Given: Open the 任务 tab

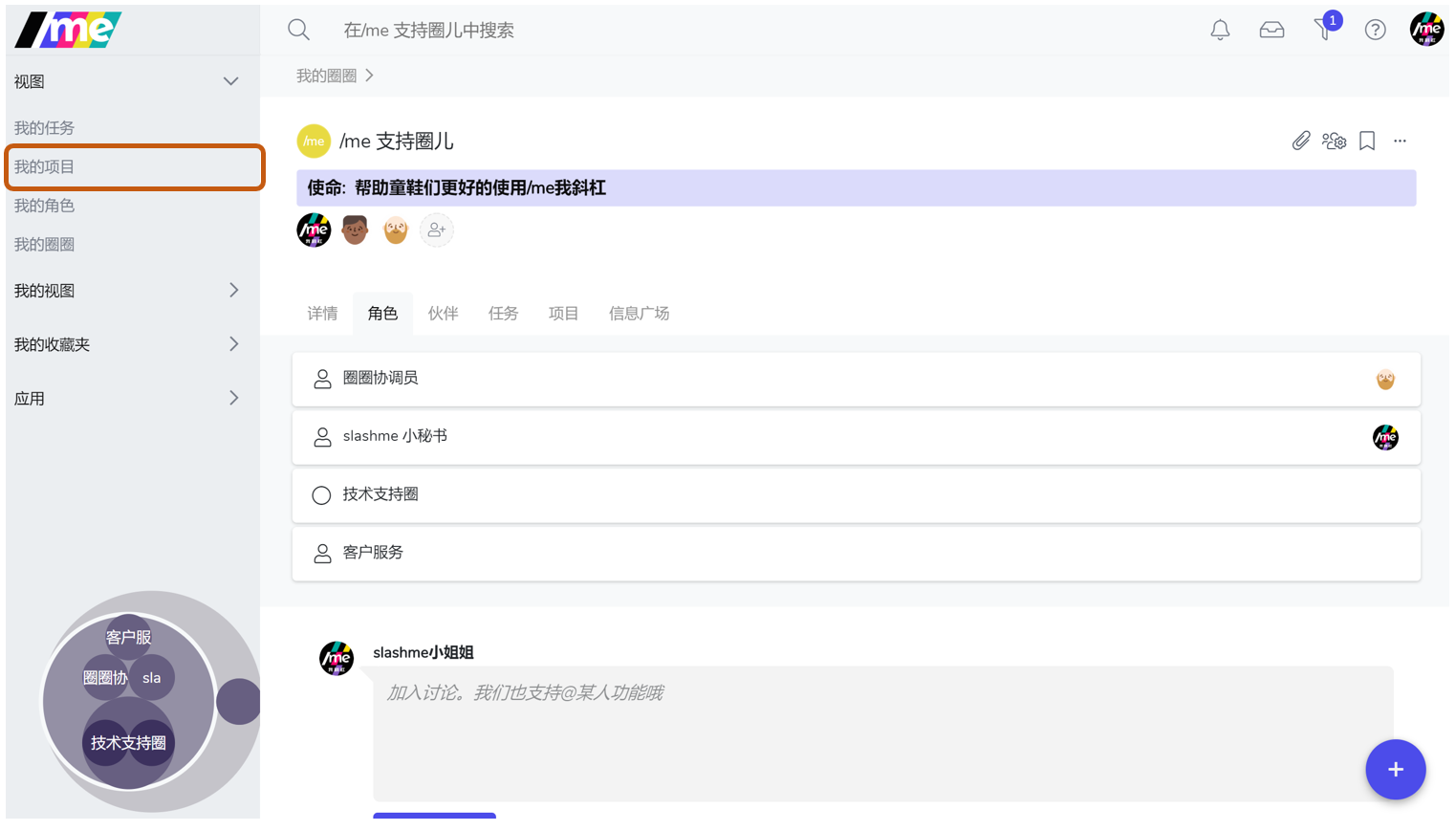Looking at the screenshot, I should 503,313.
